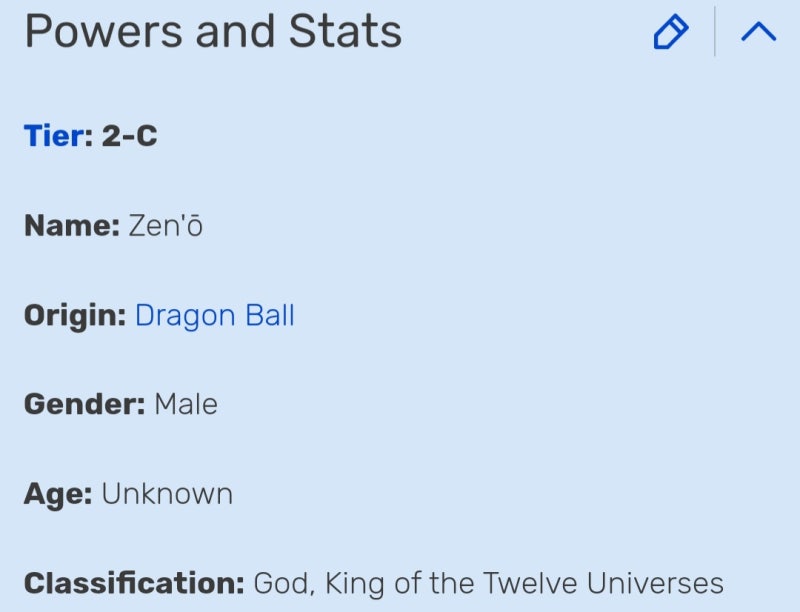Click the divider between pencil and chevron
Screen dimensions: 800x612
(715, 32)
